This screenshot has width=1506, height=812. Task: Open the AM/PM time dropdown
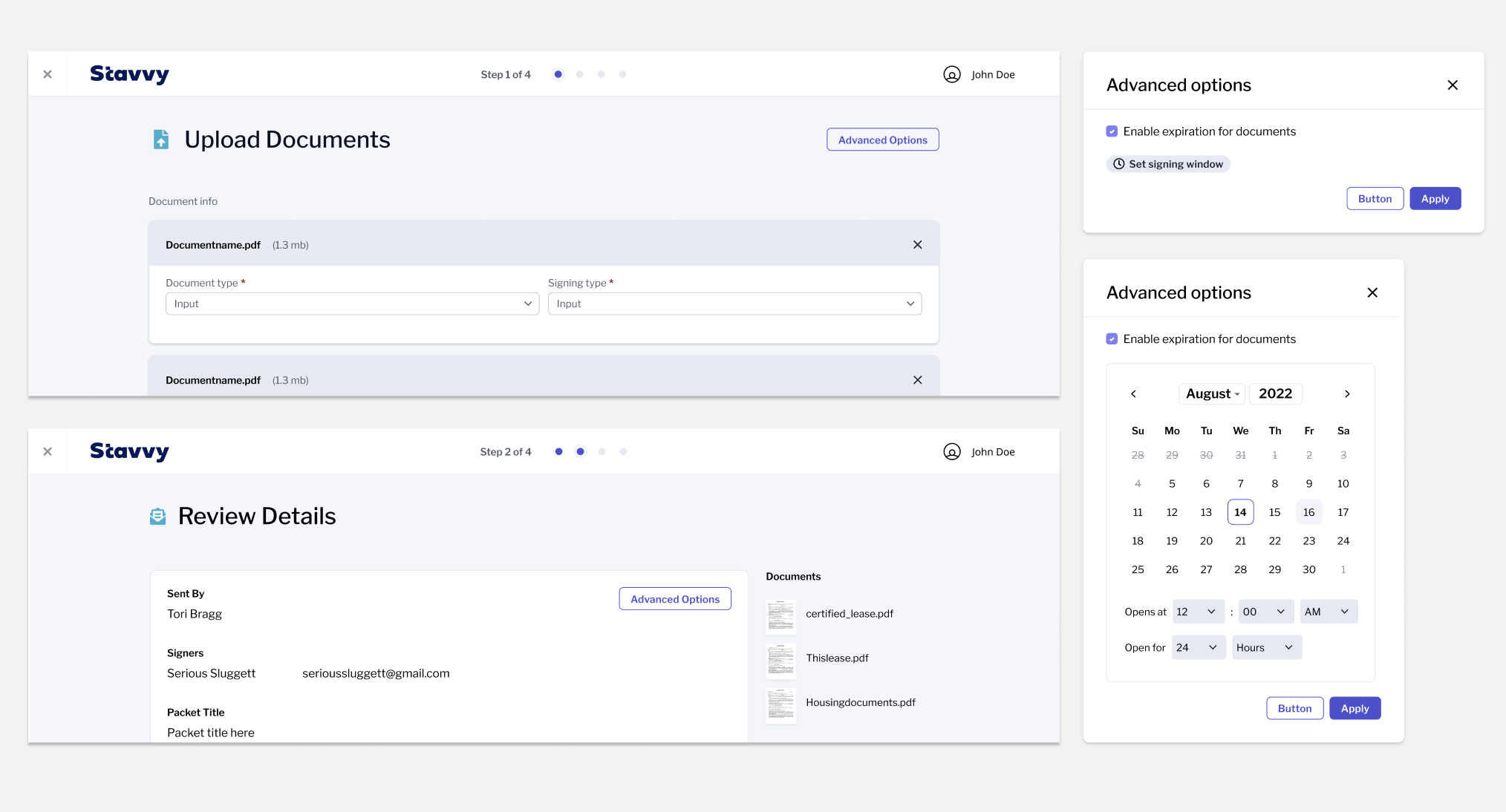coord(1328,612)
